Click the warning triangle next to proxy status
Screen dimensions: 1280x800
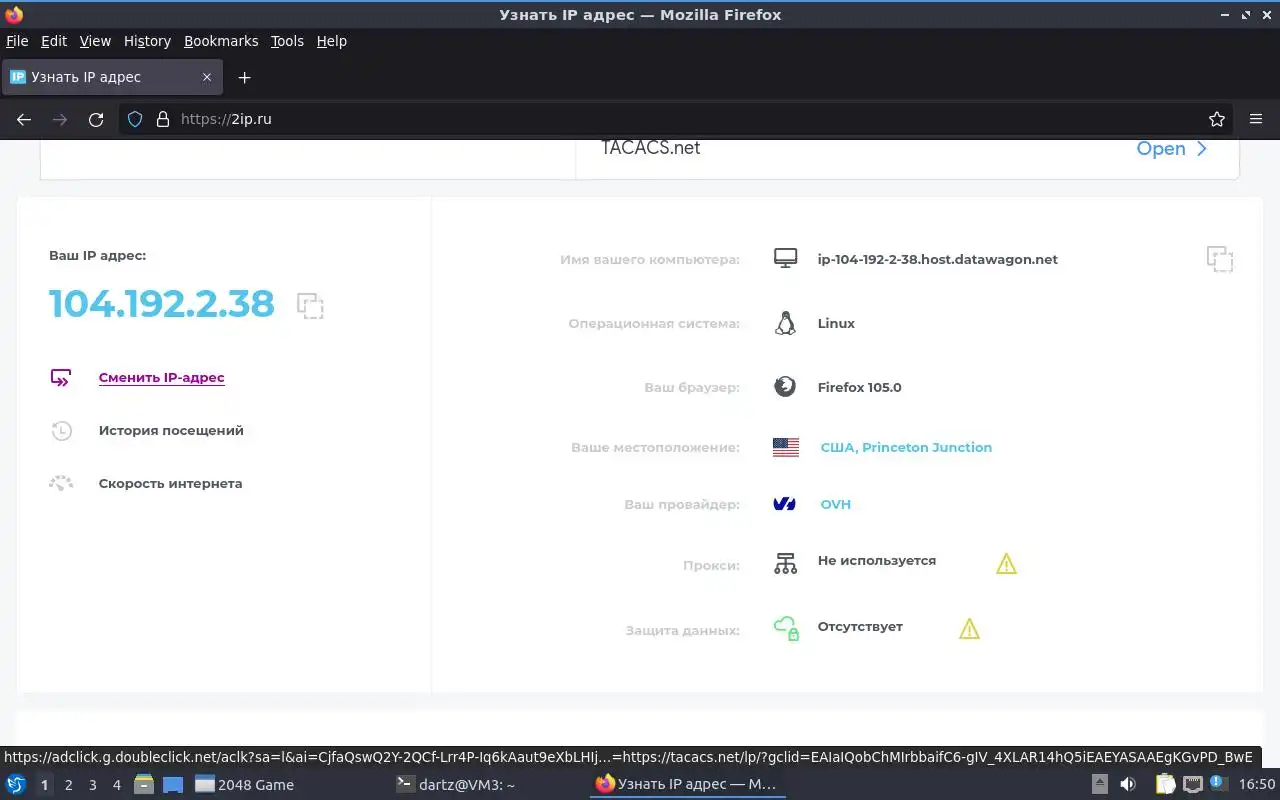tap(1006, 564)
